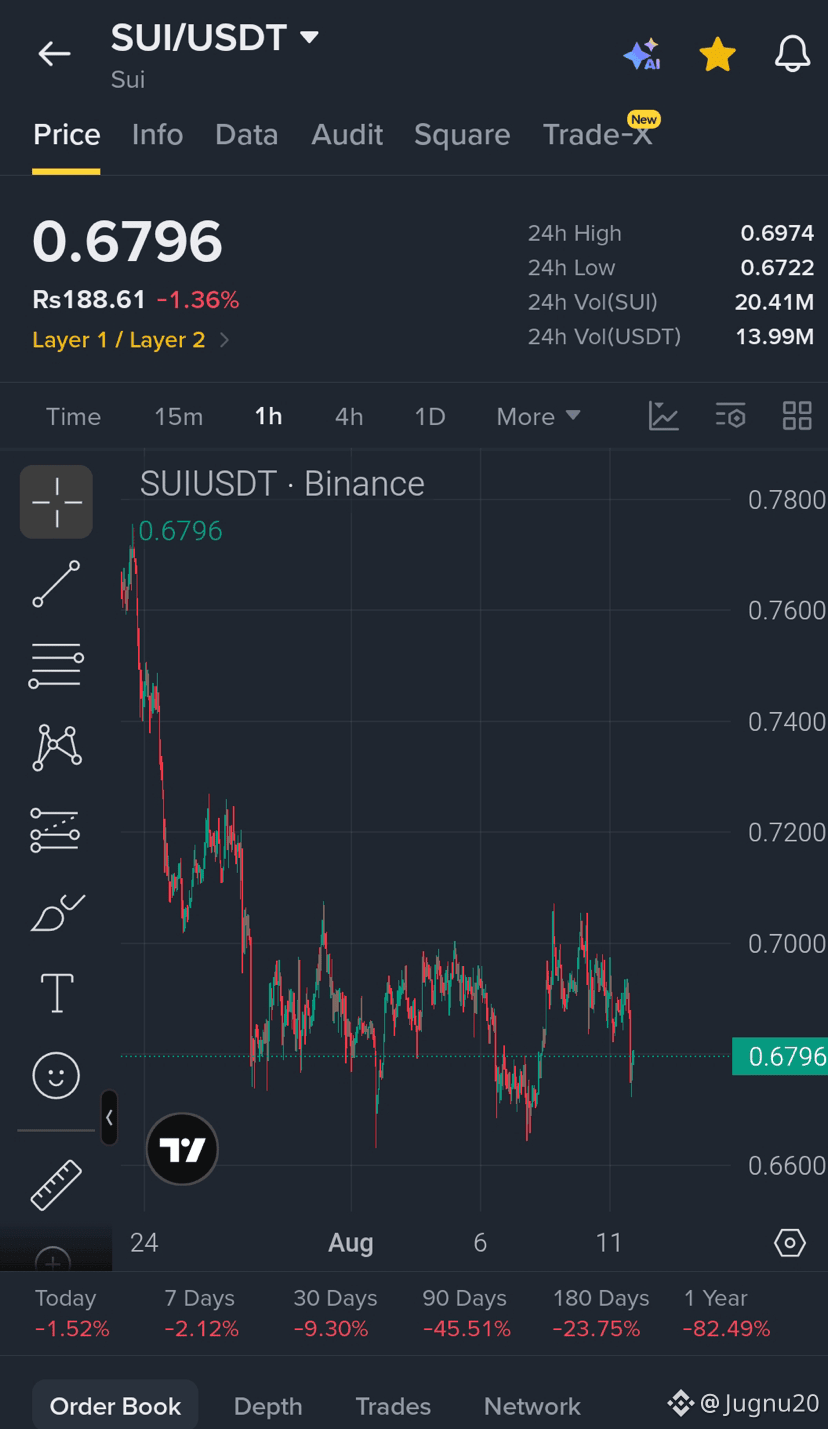Select the projection forecasting tool
The width and height of the screenshot is (828, 1429).
coord(55,829)
